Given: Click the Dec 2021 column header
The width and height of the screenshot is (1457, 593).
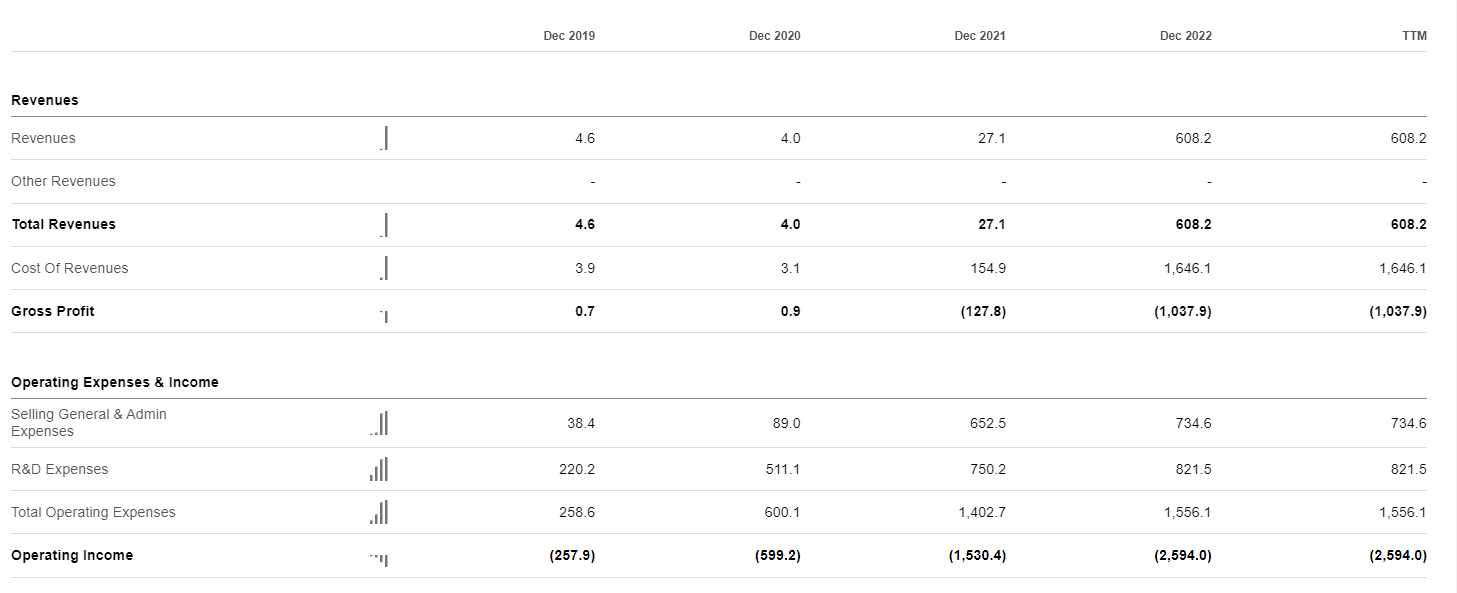Looking at the screenshot, I should pyautogui.click(x=980, y=36).
